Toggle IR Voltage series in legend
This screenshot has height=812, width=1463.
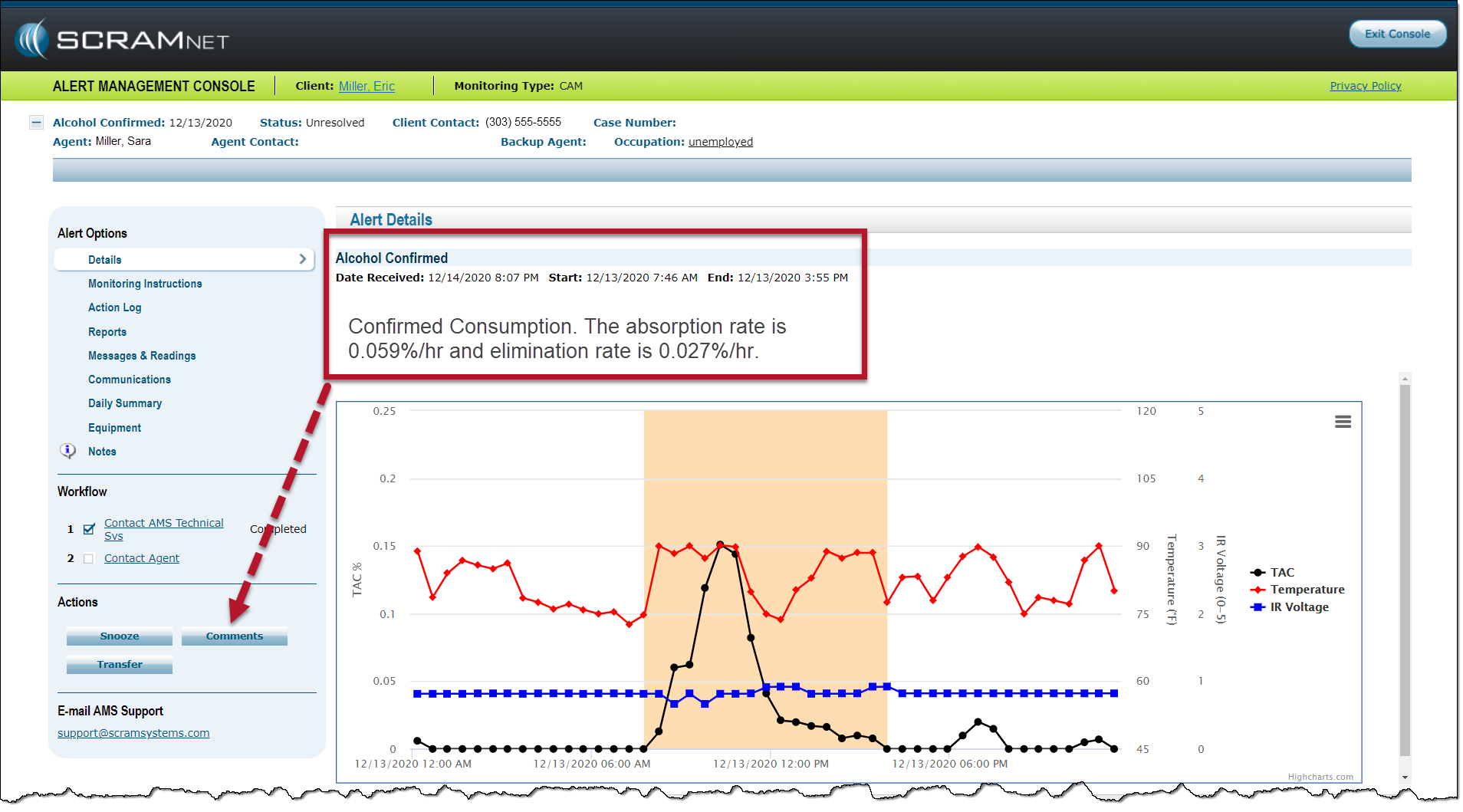(1298, 607)
